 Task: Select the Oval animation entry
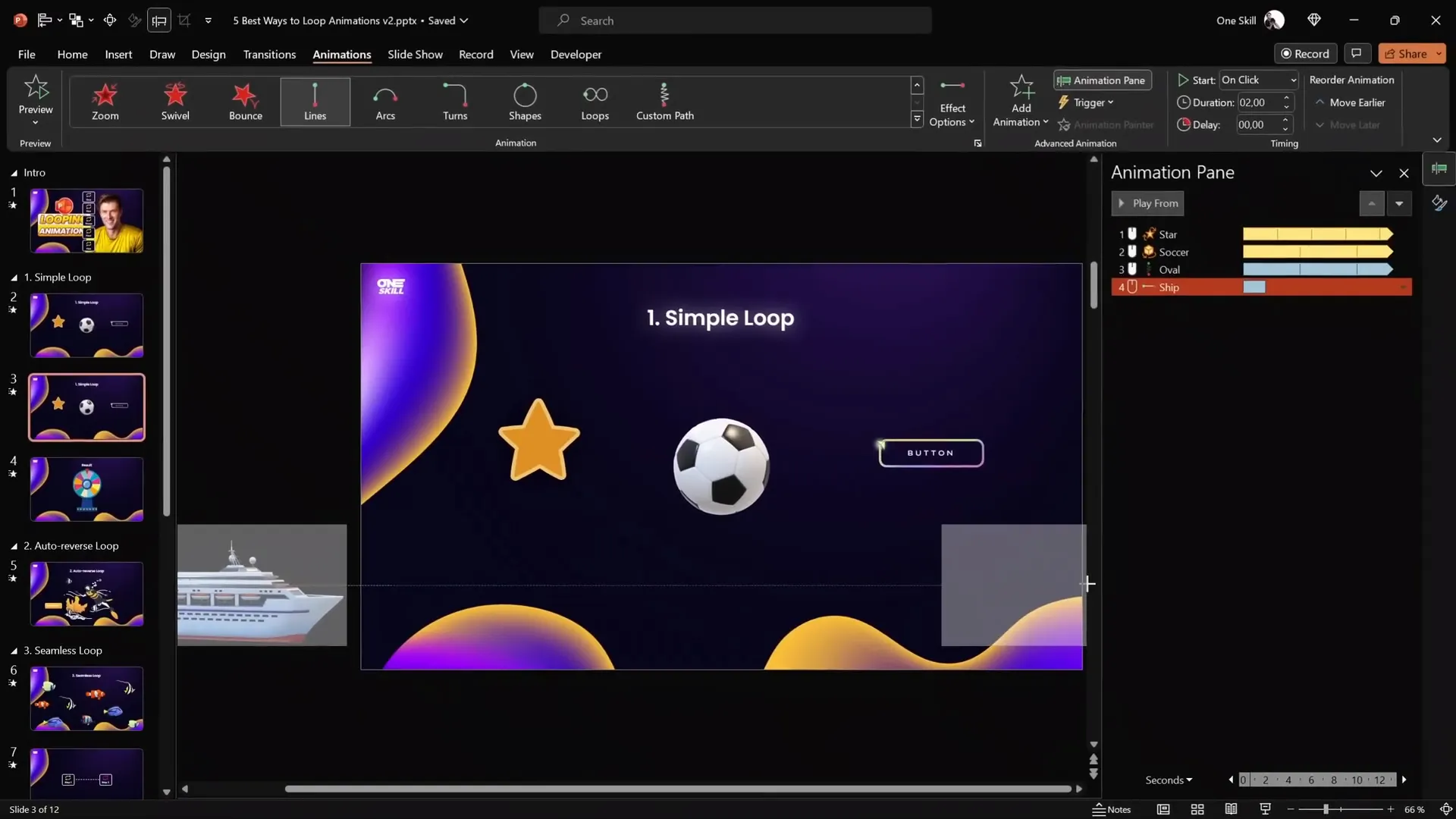(1261, 269)
